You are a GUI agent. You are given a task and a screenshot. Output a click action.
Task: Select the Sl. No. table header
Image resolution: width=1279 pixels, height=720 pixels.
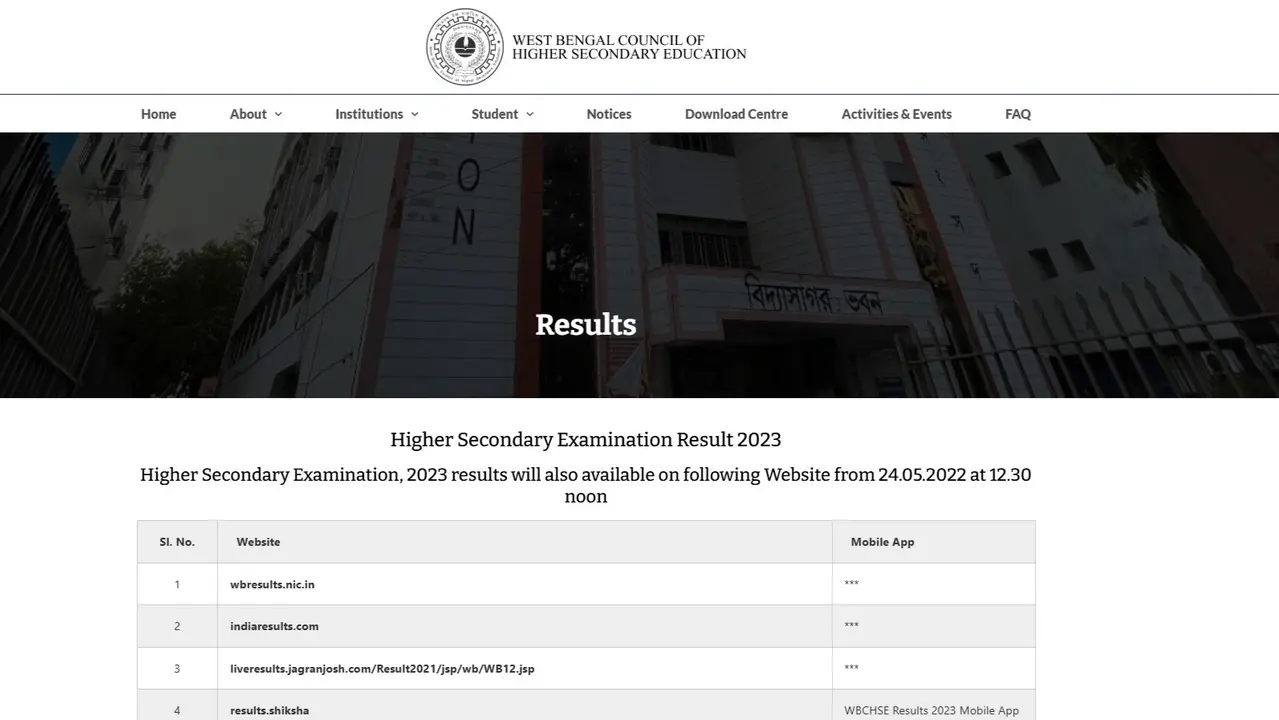pyautogui.click(x=176, y=541)
